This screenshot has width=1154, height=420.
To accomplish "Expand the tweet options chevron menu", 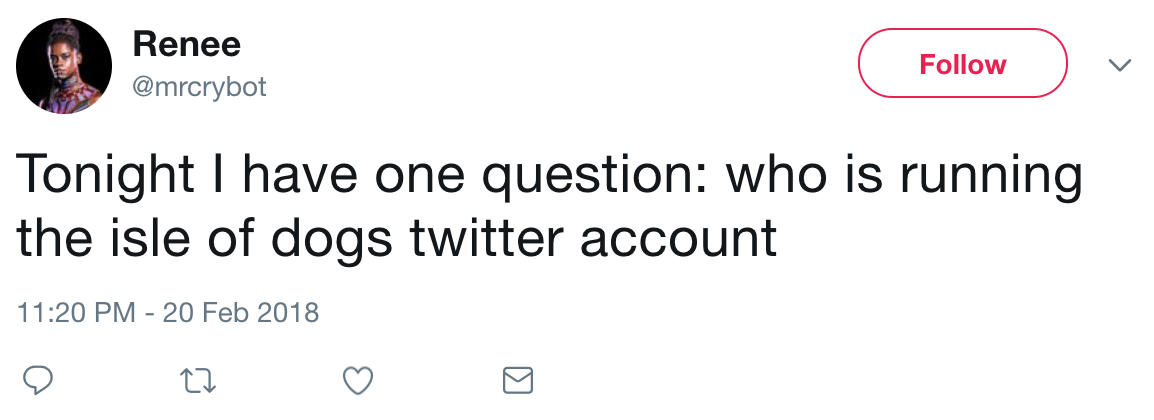I will 1119,65.
